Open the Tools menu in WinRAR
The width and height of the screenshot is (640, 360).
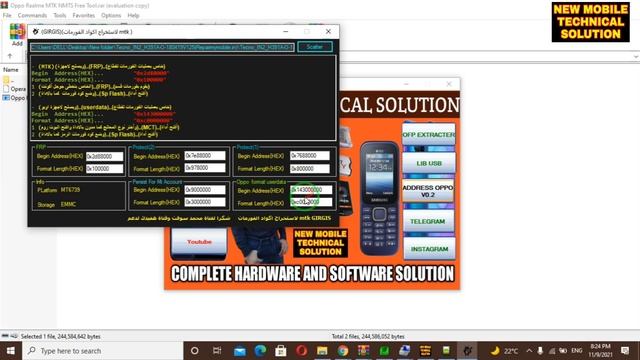[60, 16]
